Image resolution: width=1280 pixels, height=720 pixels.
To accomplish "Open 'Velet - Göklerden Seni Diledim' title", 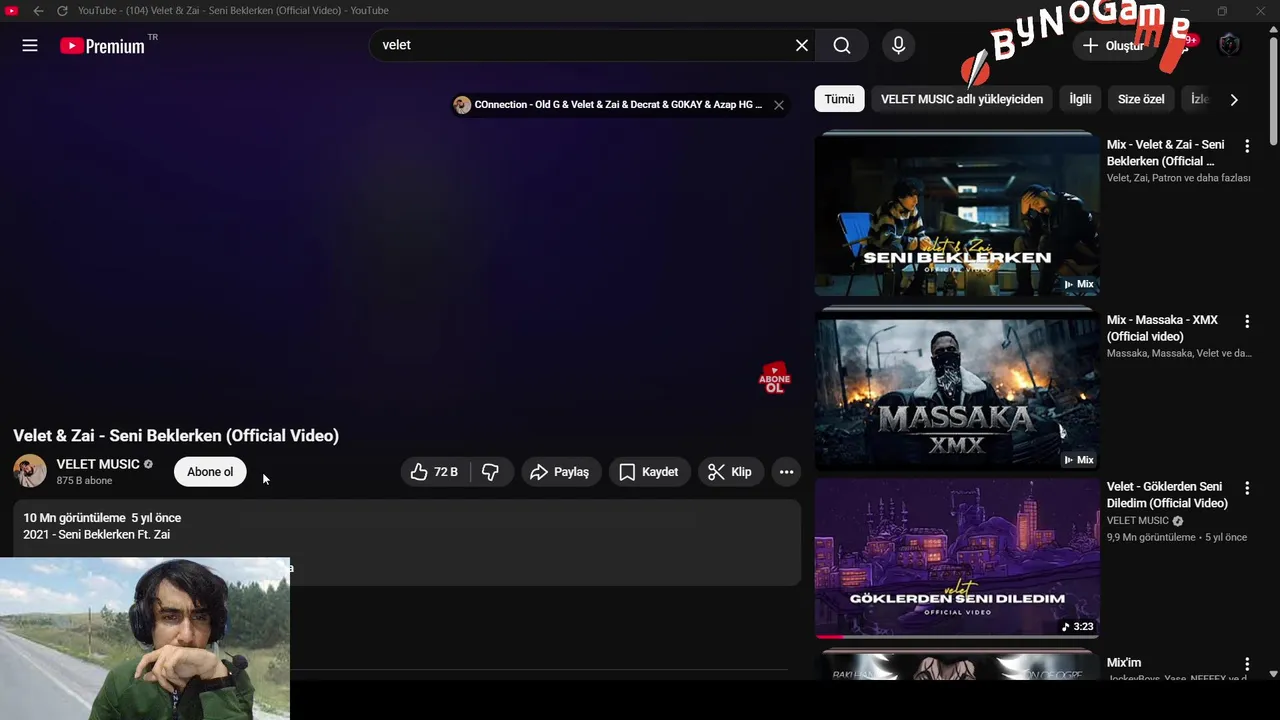I will pos(1167,495).
